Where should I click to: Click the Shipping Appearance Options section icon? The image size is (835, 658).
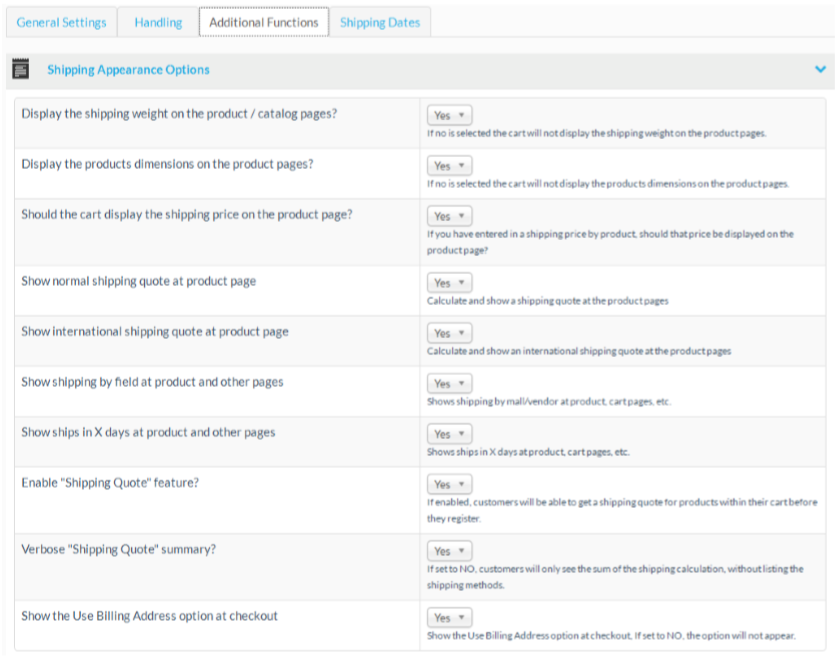pyautogui.click(x=20, y=69)
